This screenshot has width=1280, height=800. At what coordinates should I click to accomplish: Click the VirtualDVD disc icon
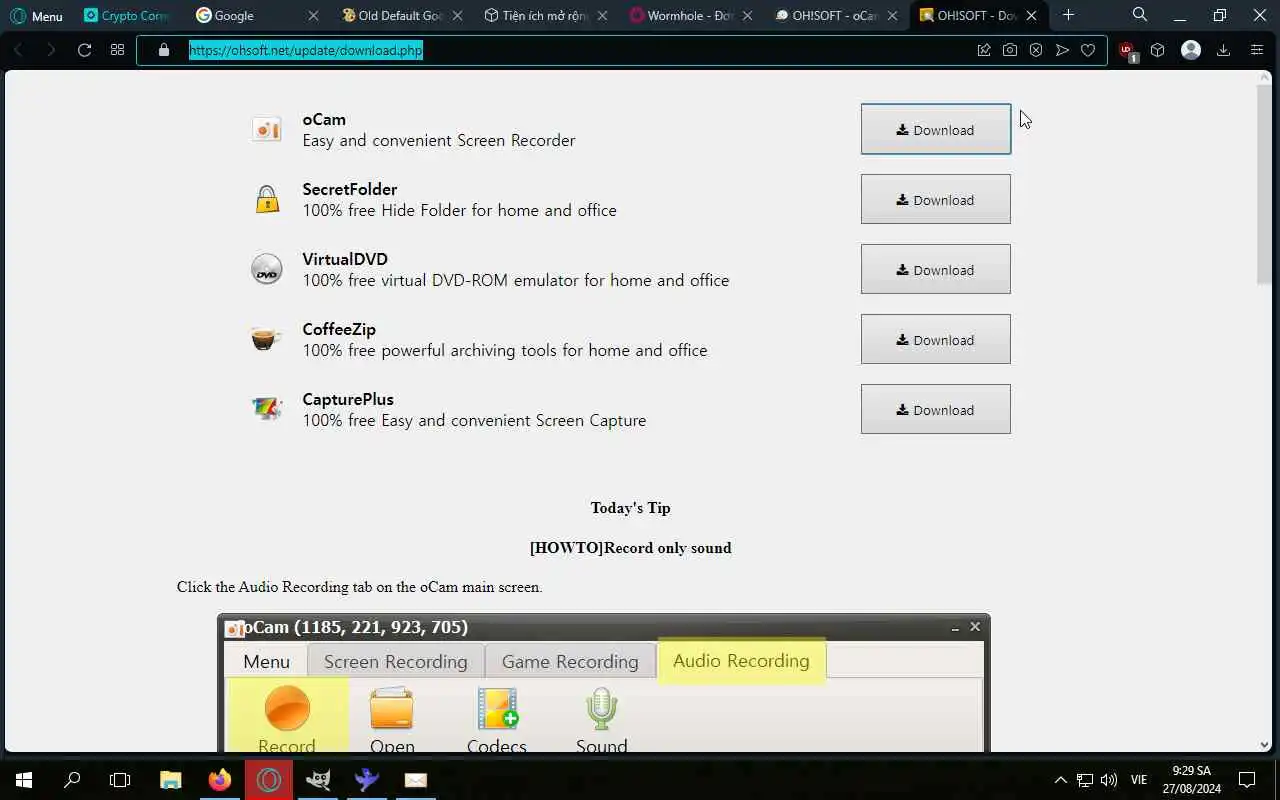(266, 269)
